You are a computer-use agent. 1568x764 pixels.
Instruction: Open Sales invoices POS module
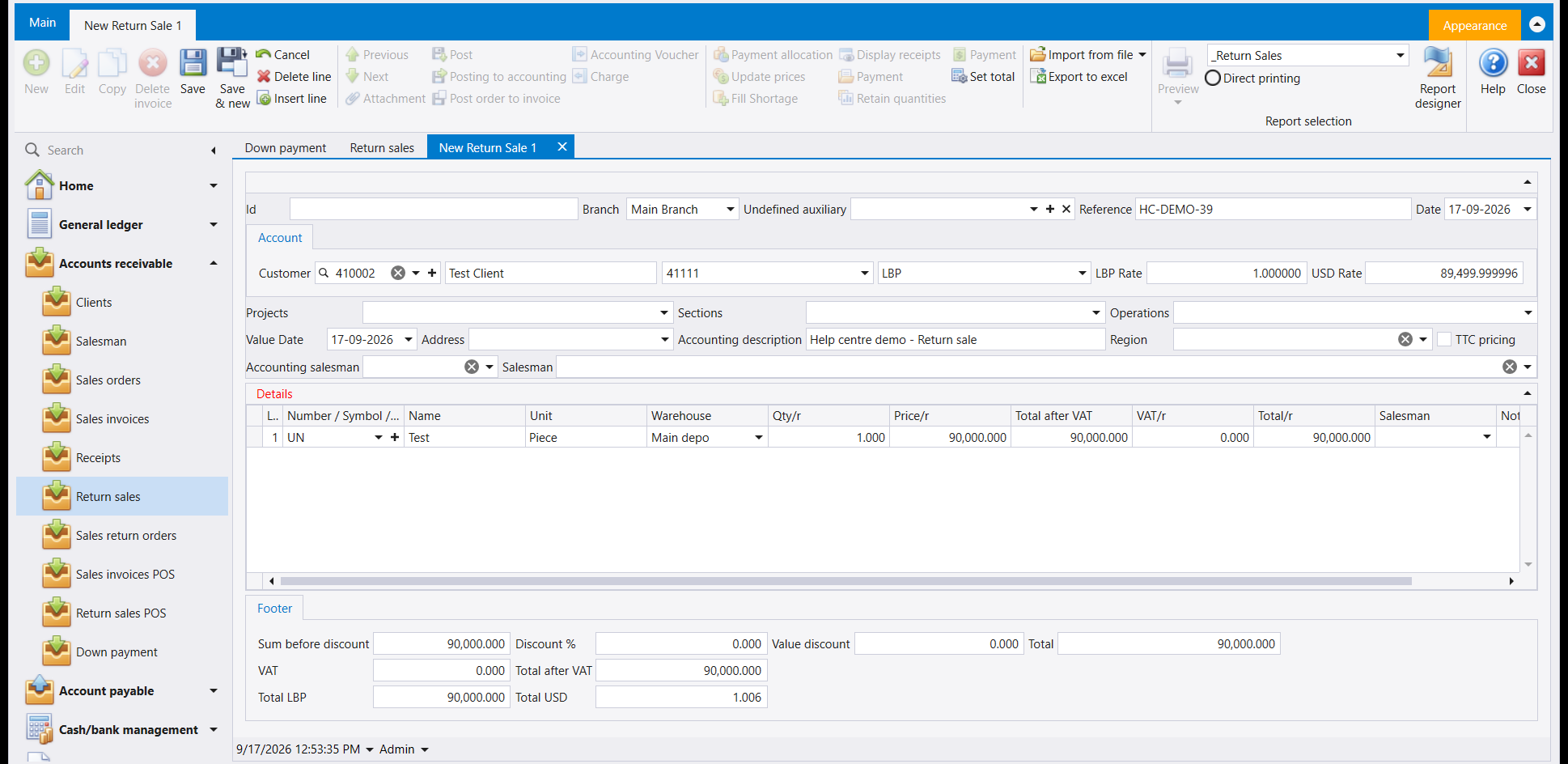125,575
